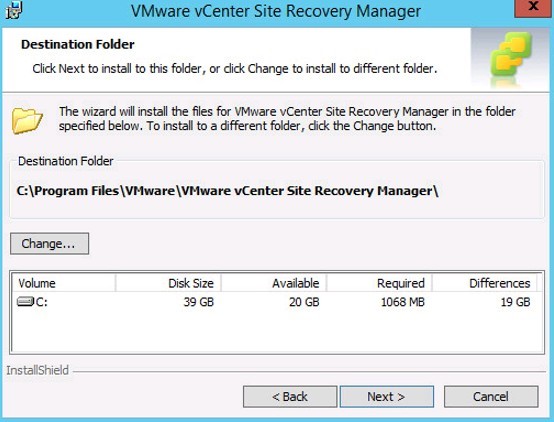This screenshot has width=554, height=422.
Task: Click the VMware vCenter Site Recovery Manager title
Action: (x=276, y=11)
